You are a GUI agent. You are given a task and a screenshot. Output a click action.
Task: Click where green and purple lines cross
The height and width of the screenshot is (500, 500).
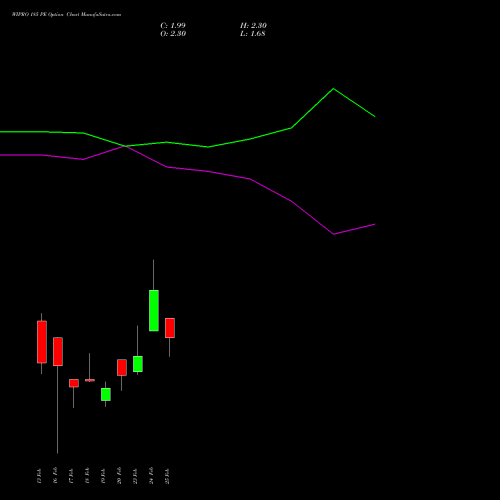(126, 146)
